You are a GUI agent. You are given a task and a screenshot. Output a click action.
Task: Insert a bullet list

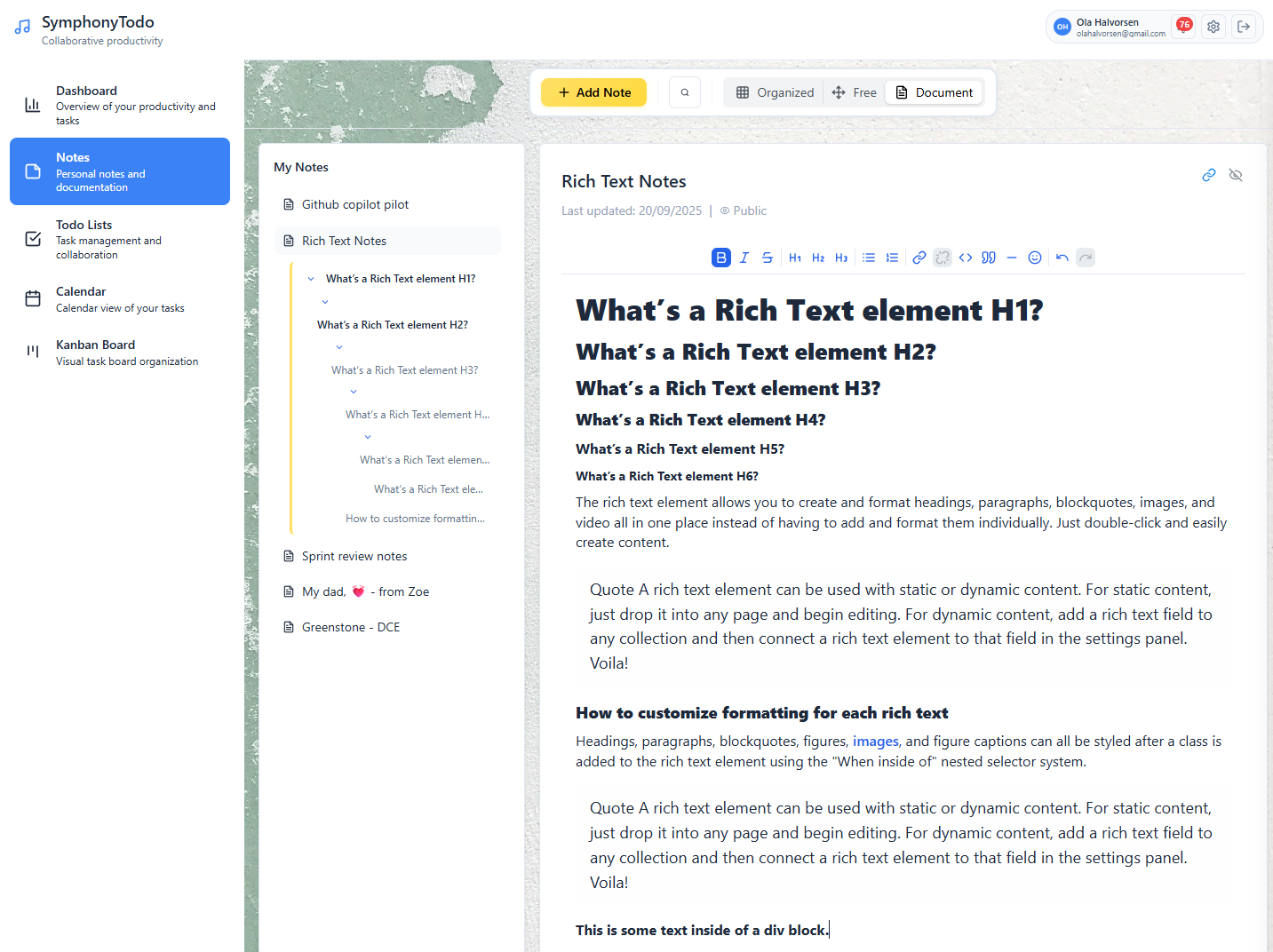869,258
